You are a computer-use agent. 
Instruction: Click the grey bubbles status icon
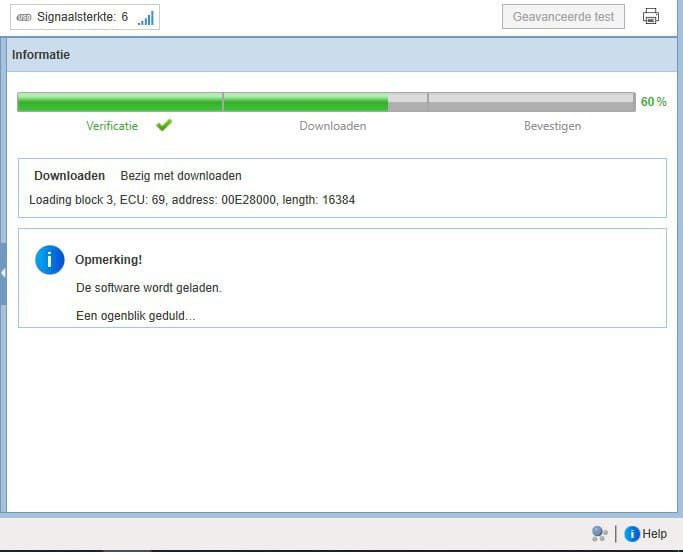coord(599,534)
